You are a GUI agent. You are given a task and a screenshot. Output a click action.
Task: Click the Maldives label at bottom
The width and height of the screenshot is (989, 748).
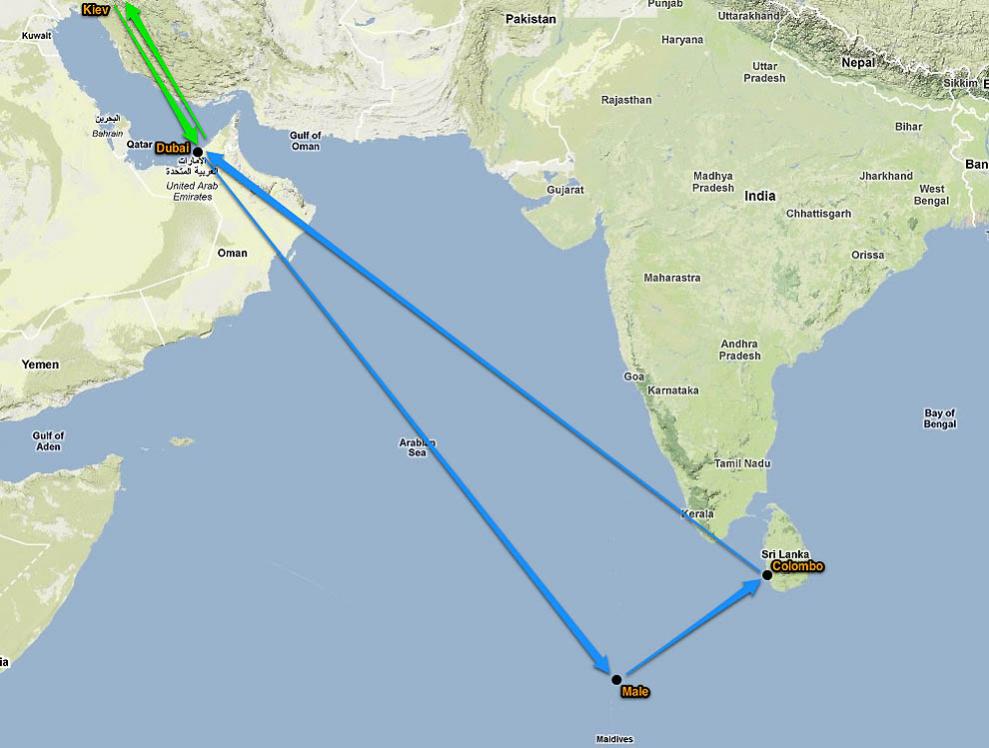[x=614, y=739]
